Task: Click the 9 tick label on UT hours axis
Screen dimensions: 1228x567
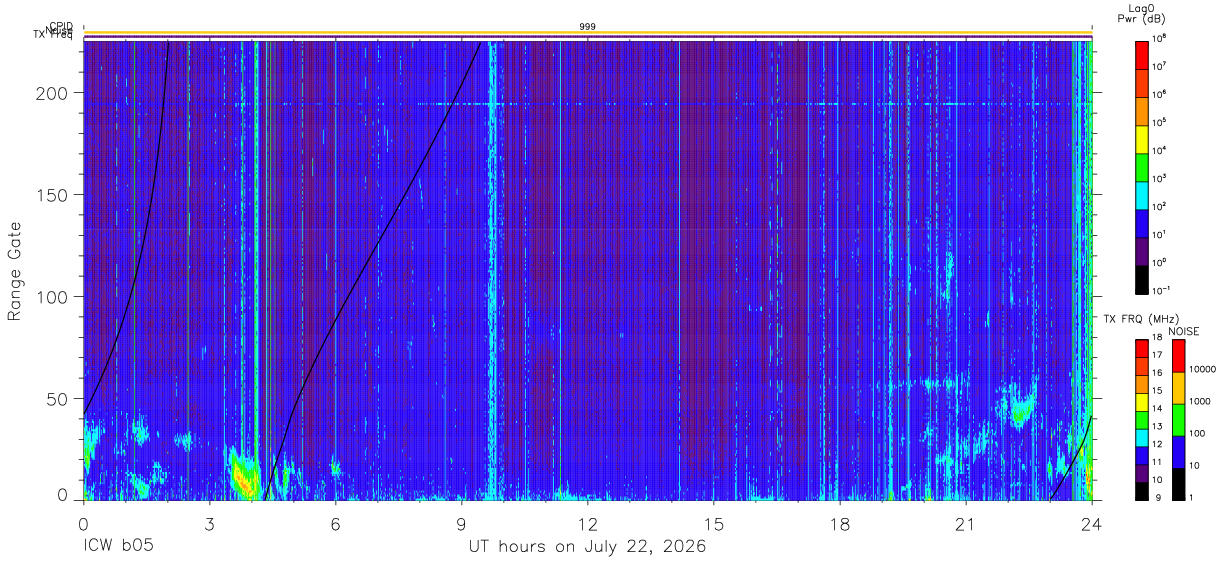Action: point(462,524)
